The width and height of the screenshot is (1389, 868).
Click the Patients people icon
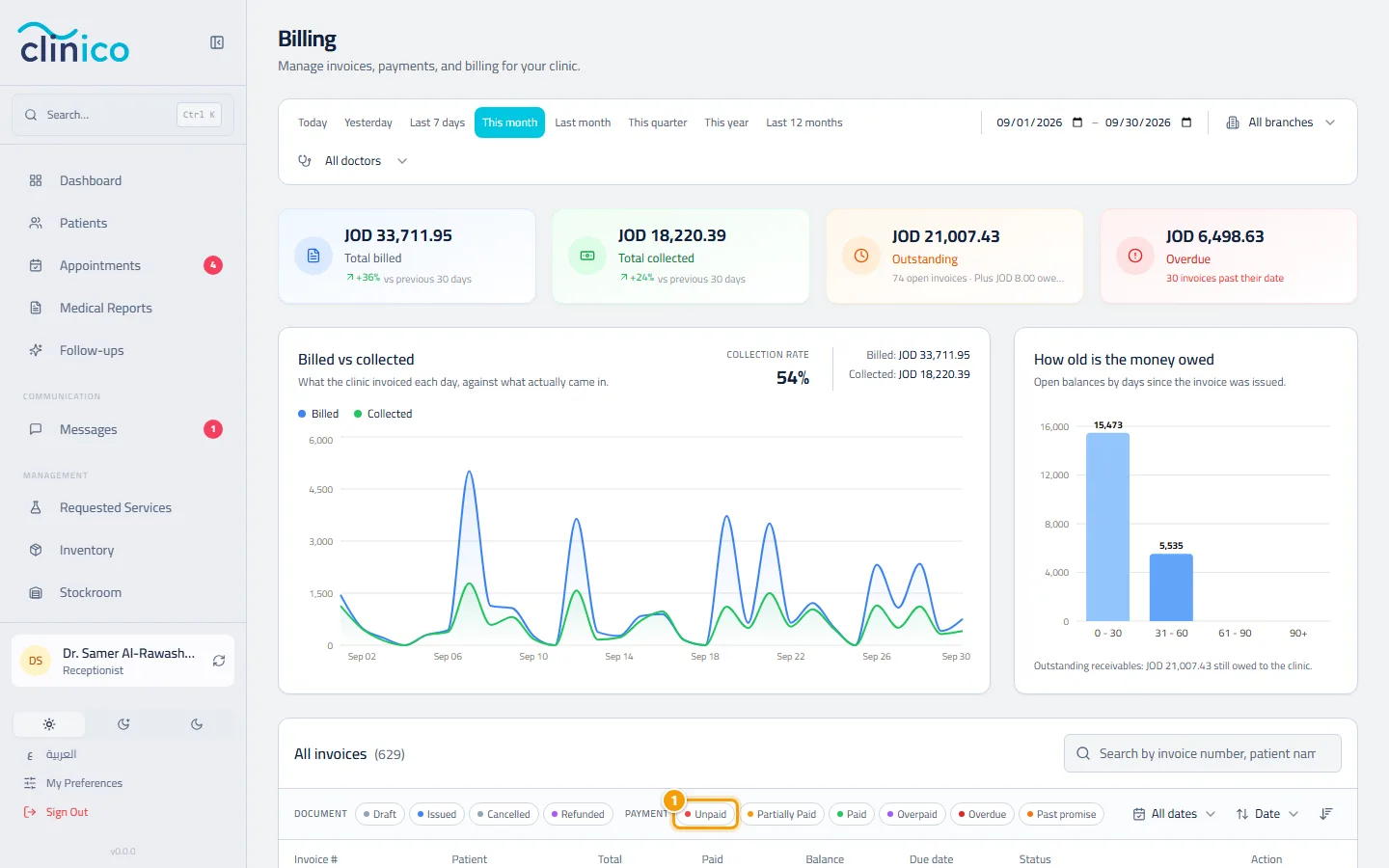click(x=36, y=223)
